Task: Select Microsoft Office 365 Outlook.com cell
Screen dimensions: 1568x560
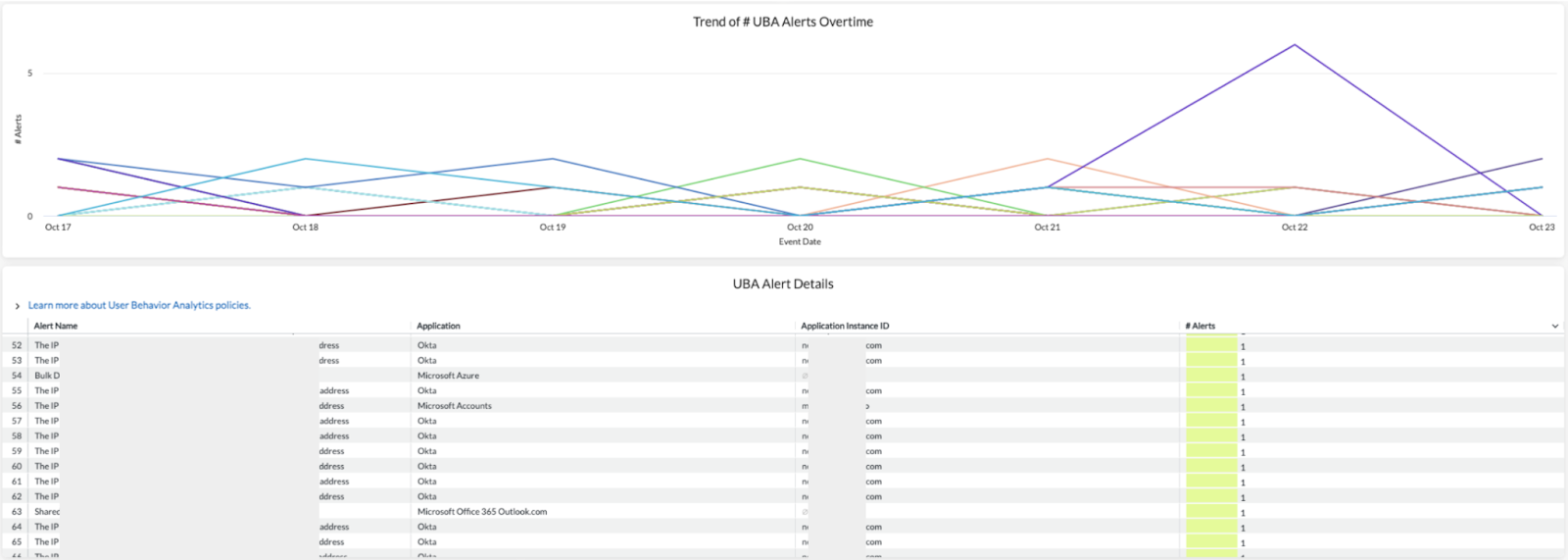Action: click(482, 512)
